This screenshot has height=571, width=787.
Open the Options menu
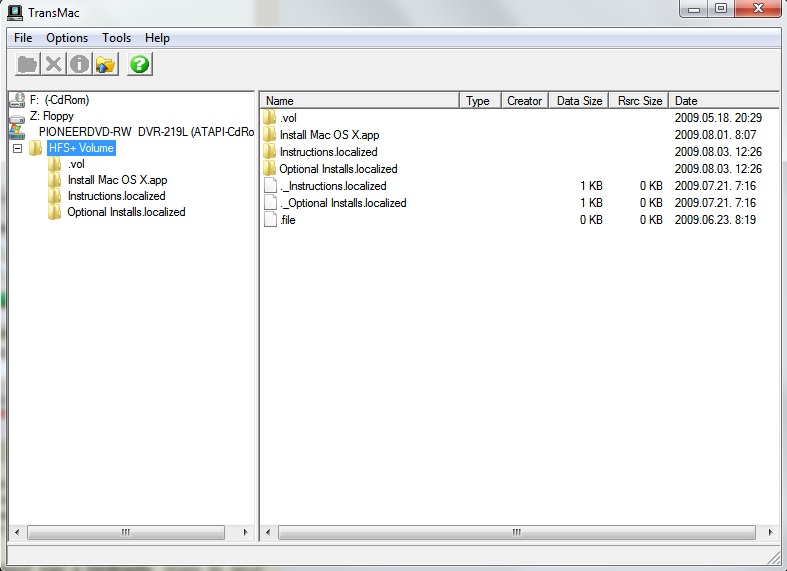pyautogui.click(x=67, y=38)
